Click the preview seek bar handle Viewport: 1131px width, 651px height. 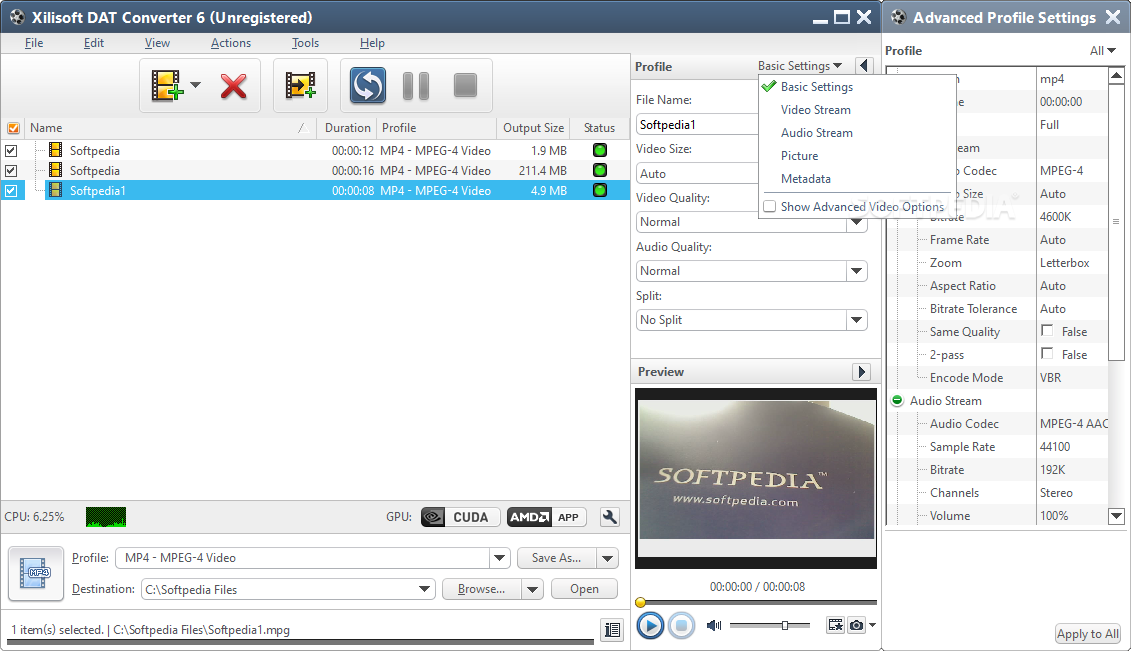click(x=640, y=602)
